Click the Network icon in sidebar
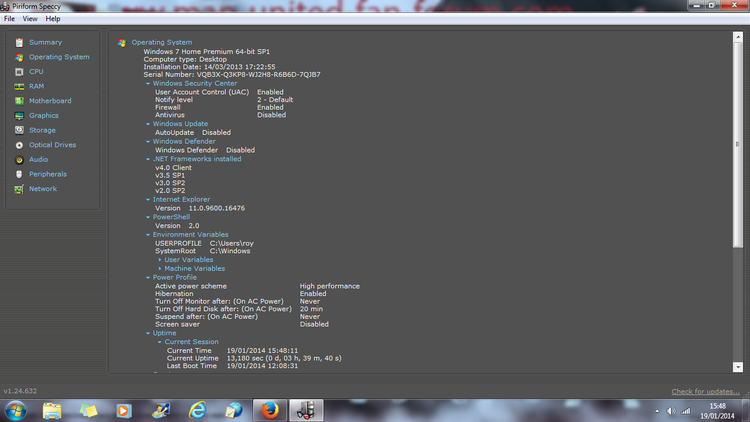This screenshot has height=422, width=750. pyautogui.click(x=18, y=188)
